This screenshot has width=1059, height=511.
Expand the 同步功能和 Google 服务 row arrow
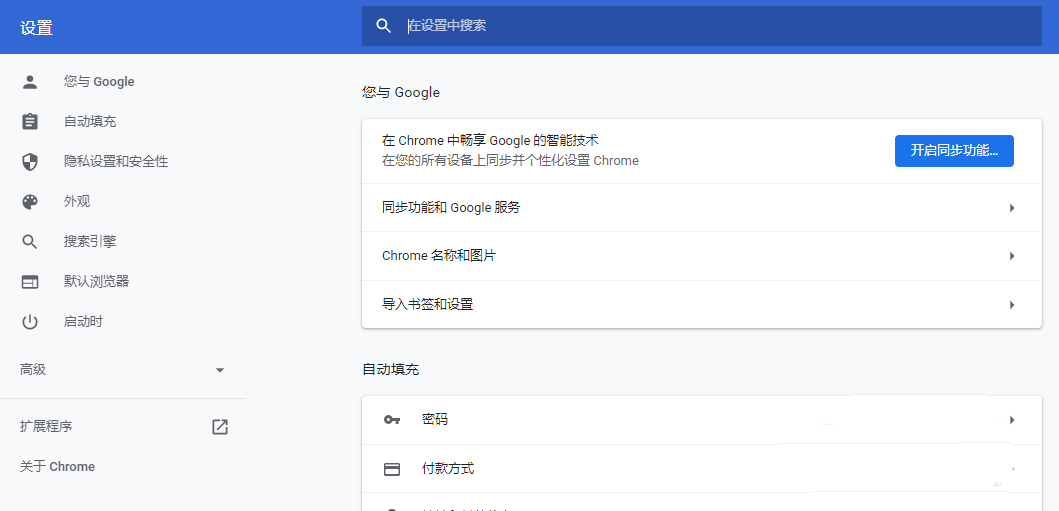click(1012, 208)
